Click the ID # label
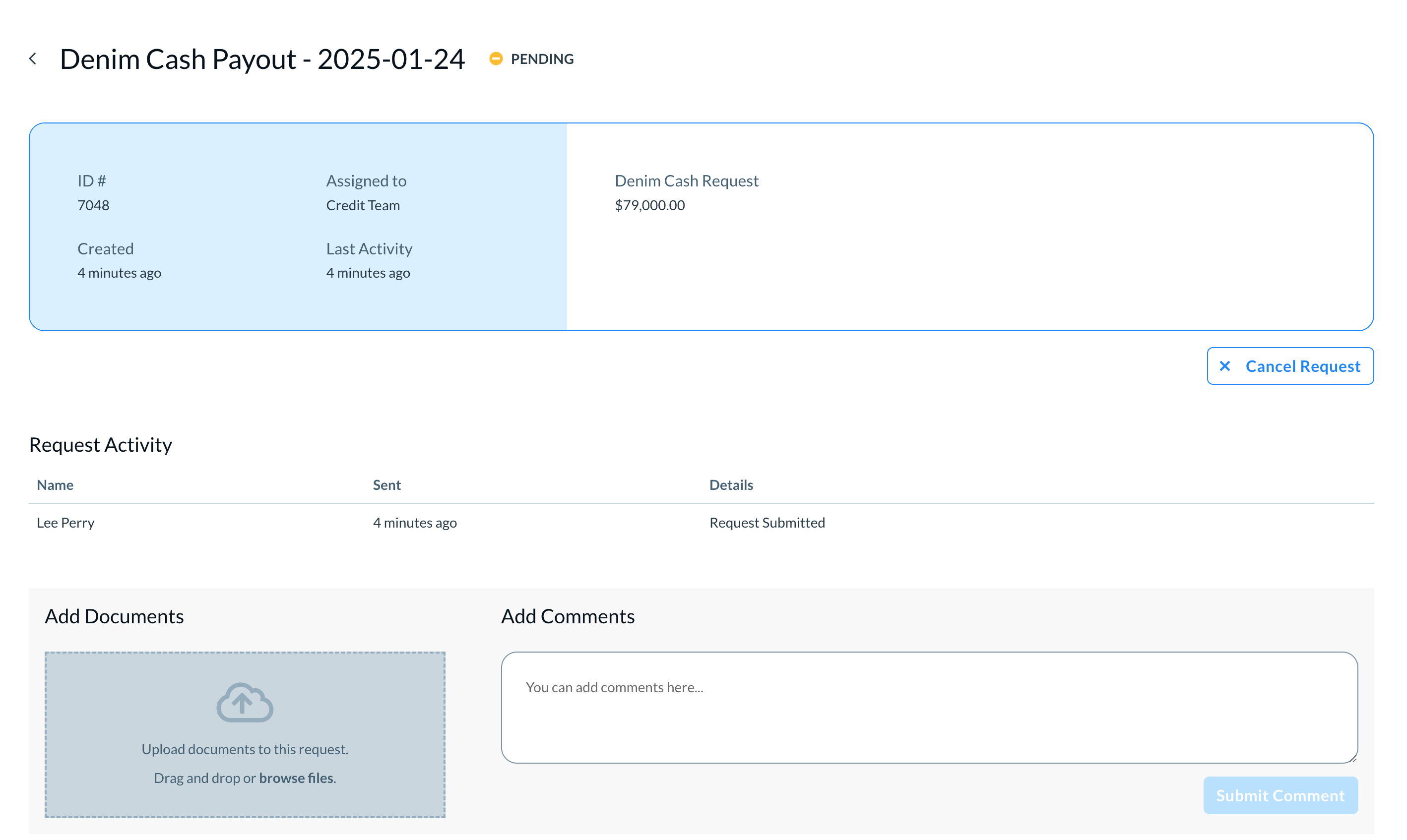The width and height of the screenshot is (1407, 840). pyautogui.click(x=92, y=181)
